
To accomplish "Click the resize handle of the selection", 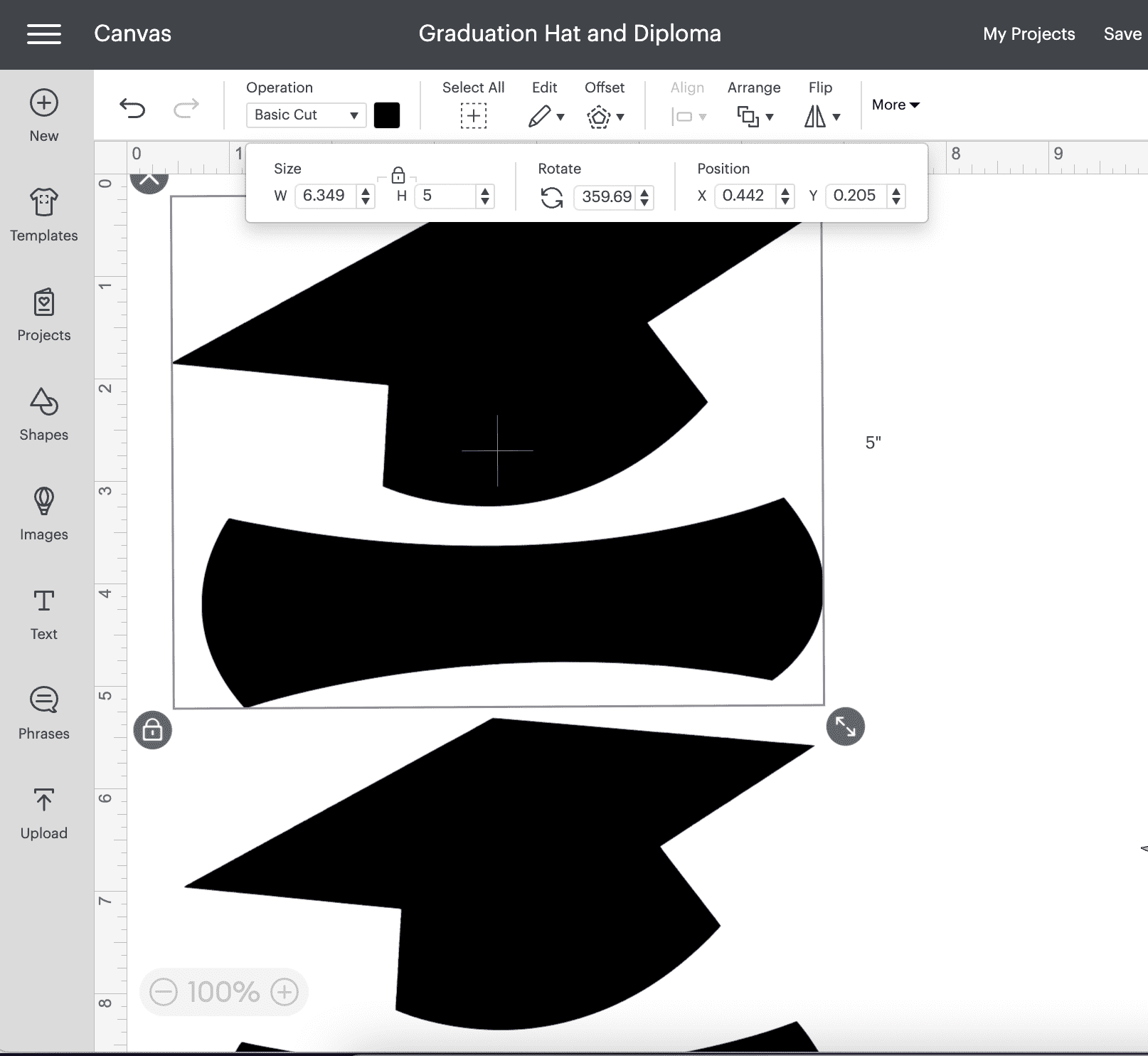I will (846, 727).
